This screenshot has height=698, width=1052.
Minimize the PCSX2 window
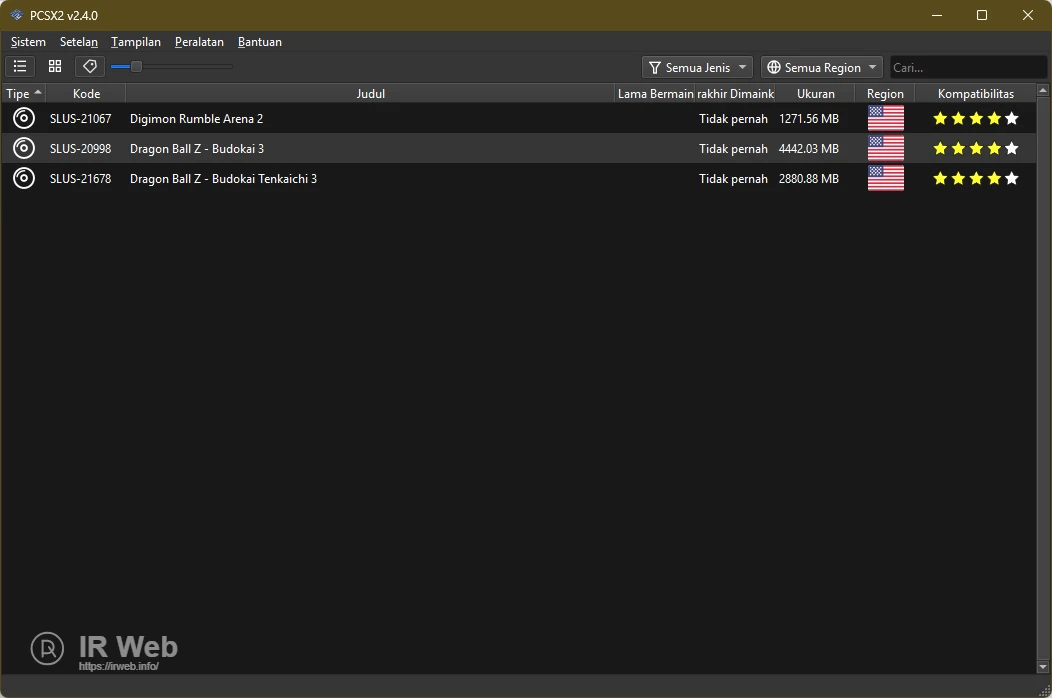(x=937, y=15)
